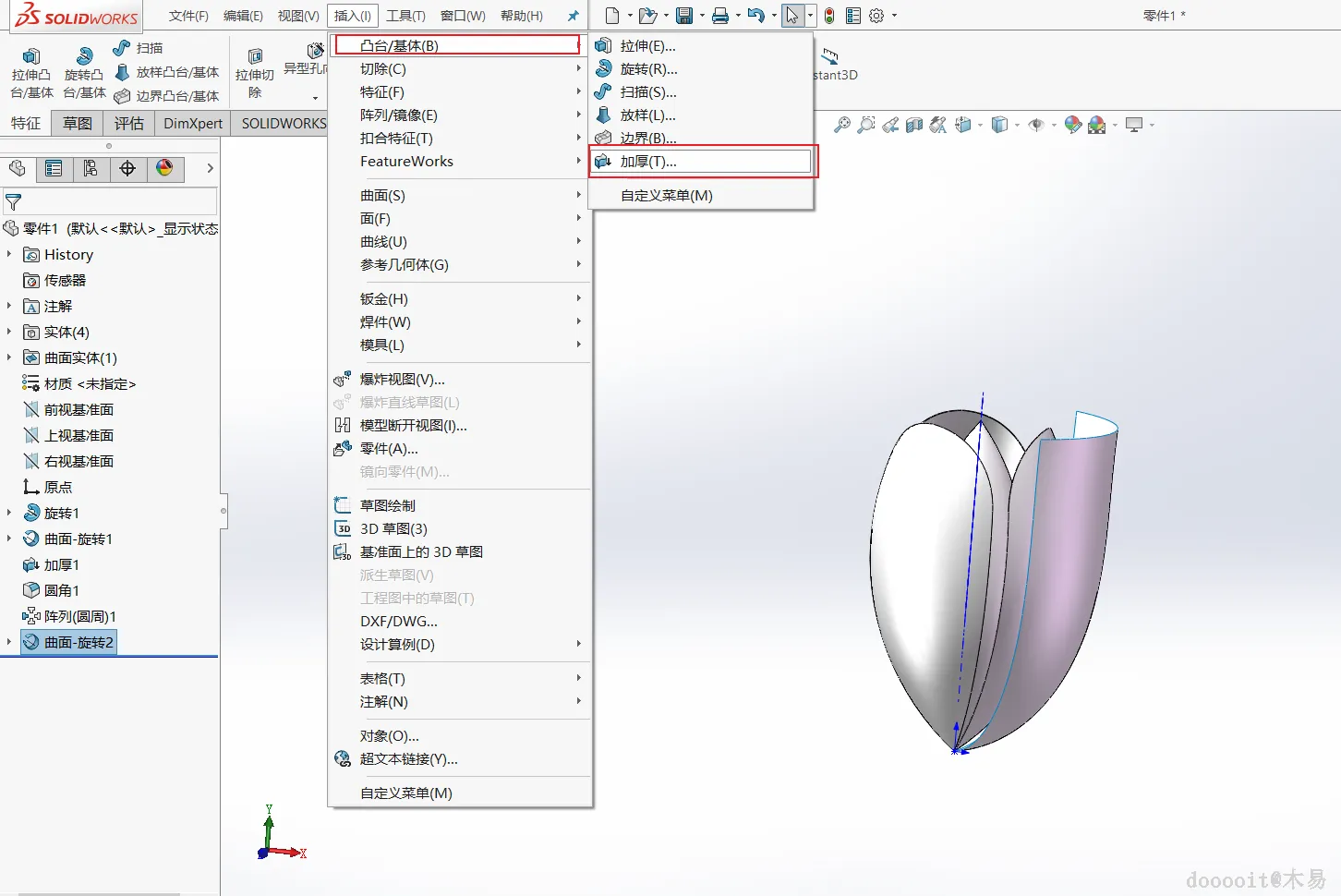Click the Undo arrow icon
This screenshot has width=1341, height=896.
point(756,16)
